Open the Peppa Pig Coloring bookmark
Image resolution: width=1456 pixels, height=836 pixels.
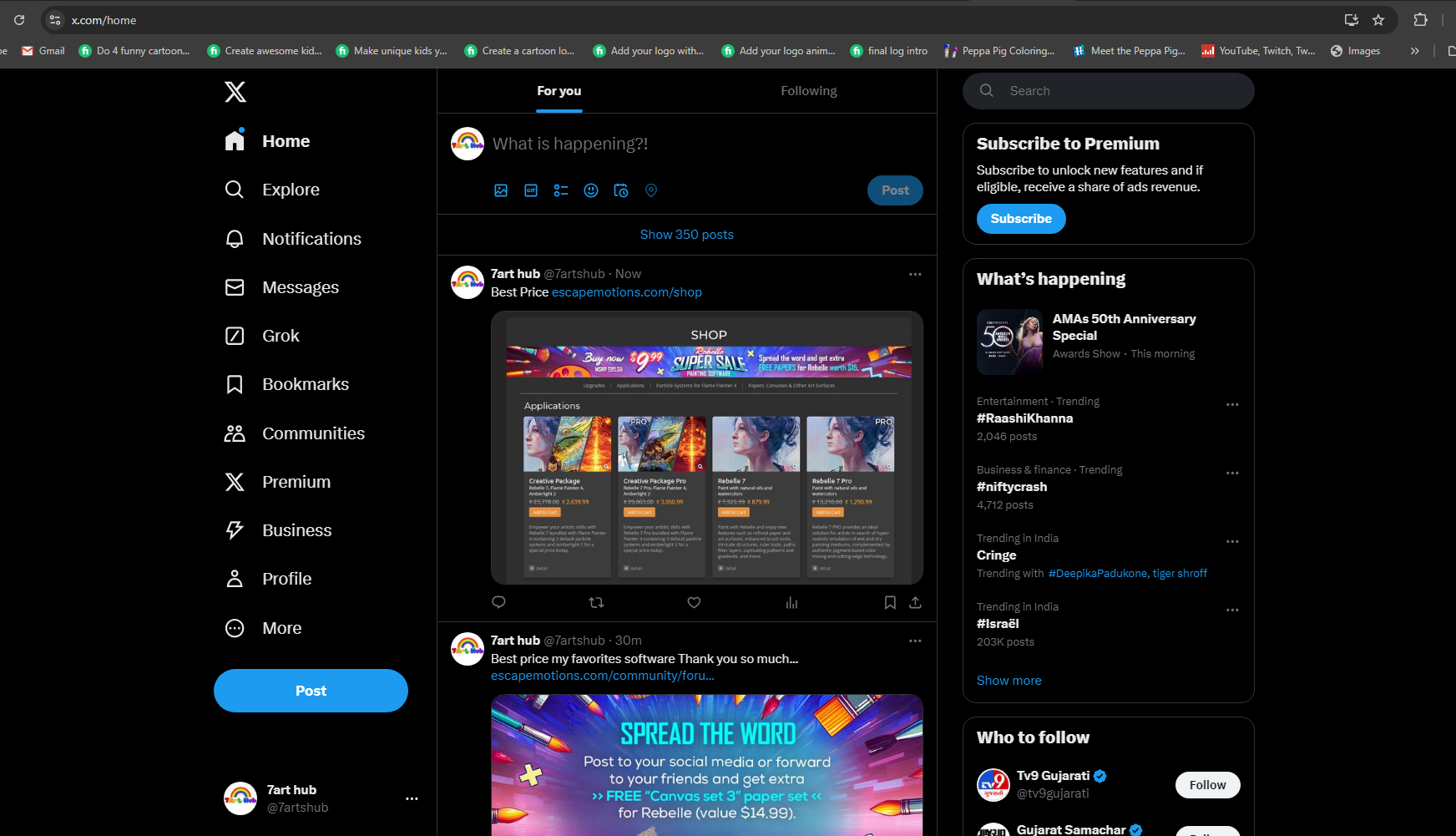[999, 51]
